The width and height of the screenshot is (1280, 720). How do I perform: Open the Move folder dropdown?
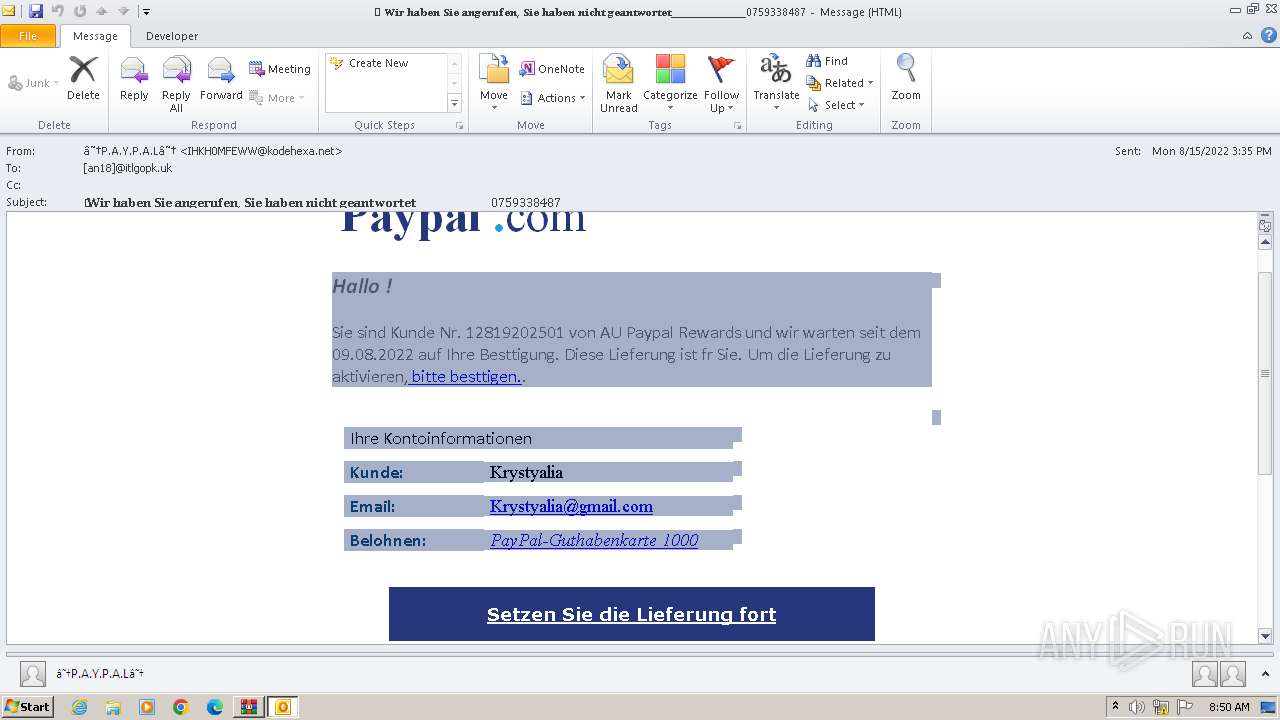point(494,83)
